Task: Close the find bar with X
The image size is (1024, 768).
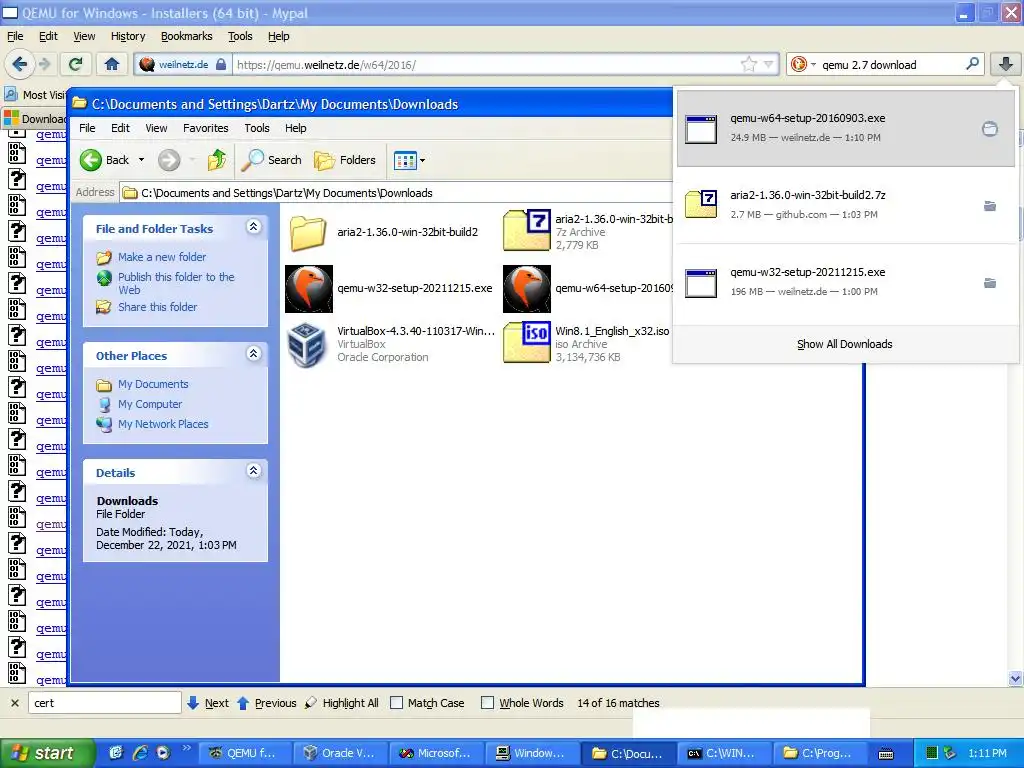Action: click(x=14, y=703)
